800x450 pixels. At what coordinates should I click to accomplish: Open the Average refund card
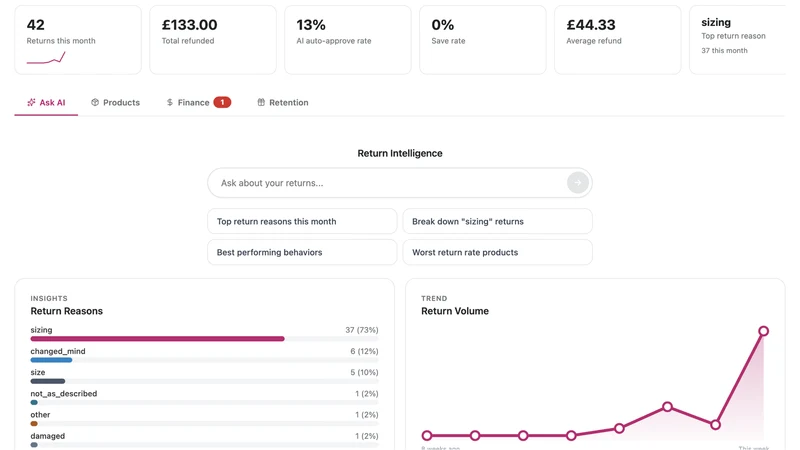(x=617, y=40)
